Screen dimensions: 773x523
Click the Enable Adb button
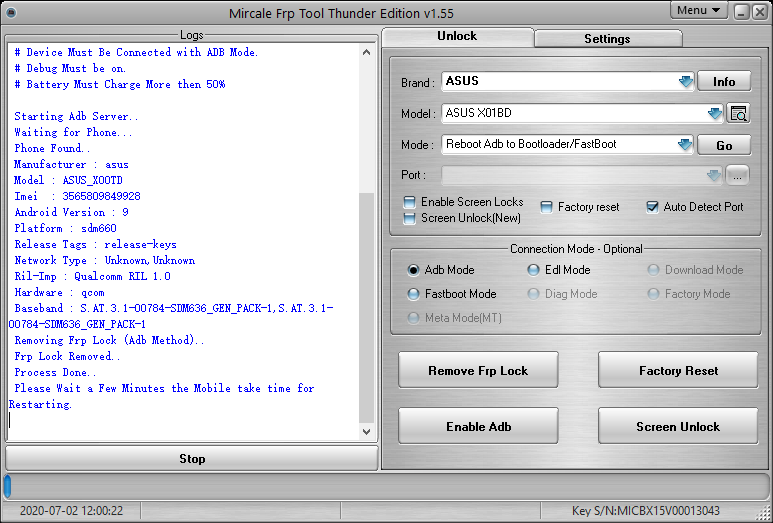478,426
